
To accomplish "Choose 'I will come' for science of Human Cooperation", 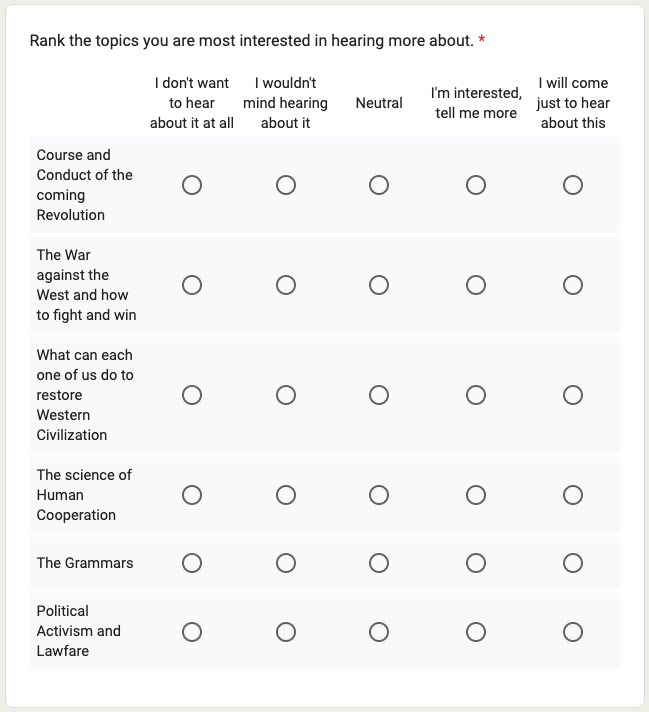I will [573, 495].
